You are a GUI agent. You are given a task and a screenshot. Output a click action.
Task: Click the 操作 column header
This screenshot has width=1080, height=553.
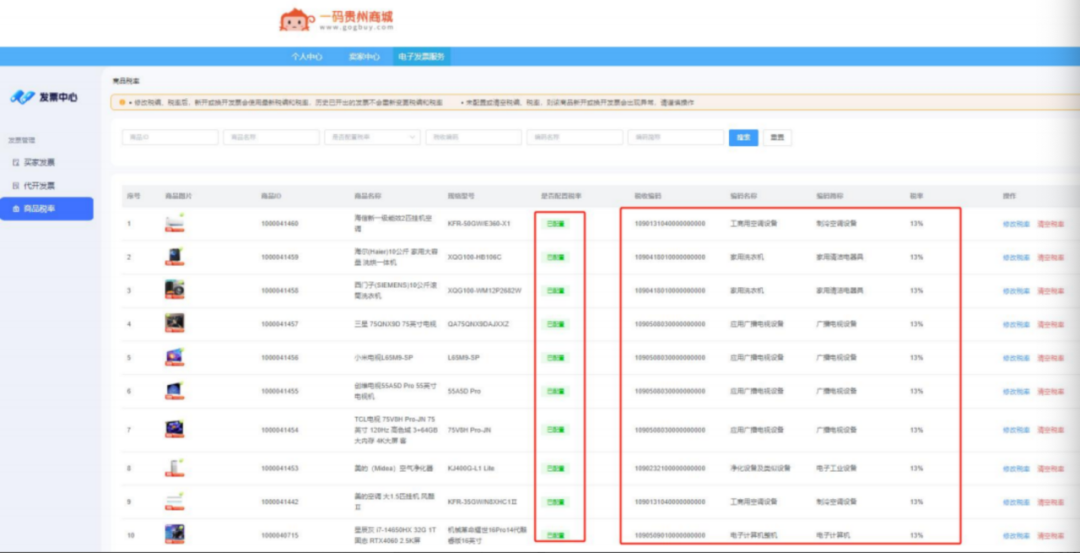coord(1010,196)
